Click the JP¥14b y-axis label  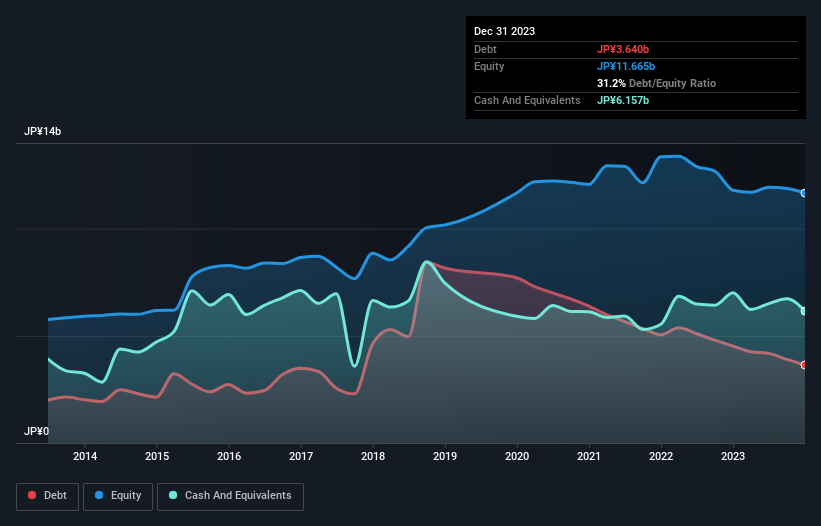(42, 131)
